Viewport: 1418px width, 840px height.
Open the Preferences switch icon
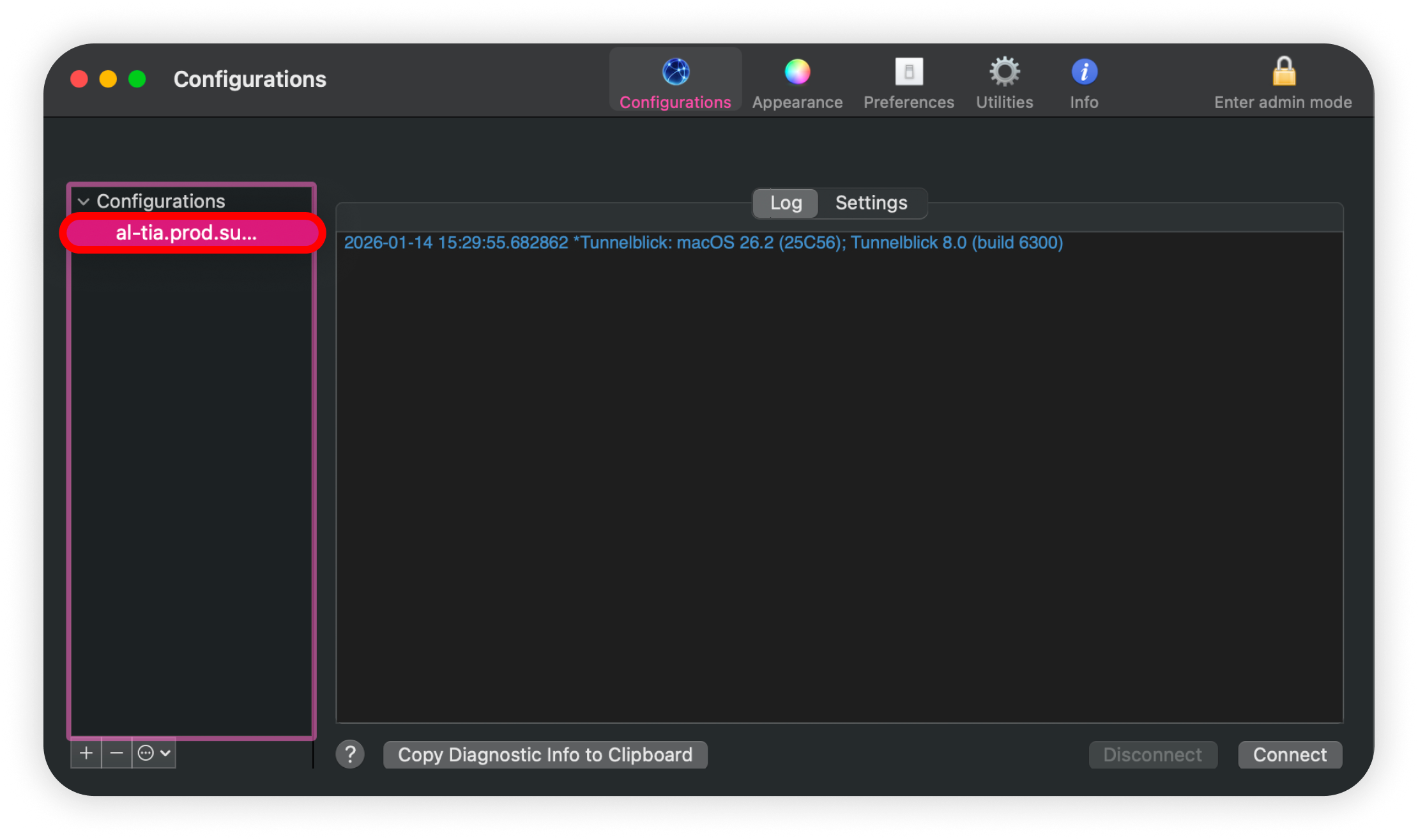pos(908,72)
